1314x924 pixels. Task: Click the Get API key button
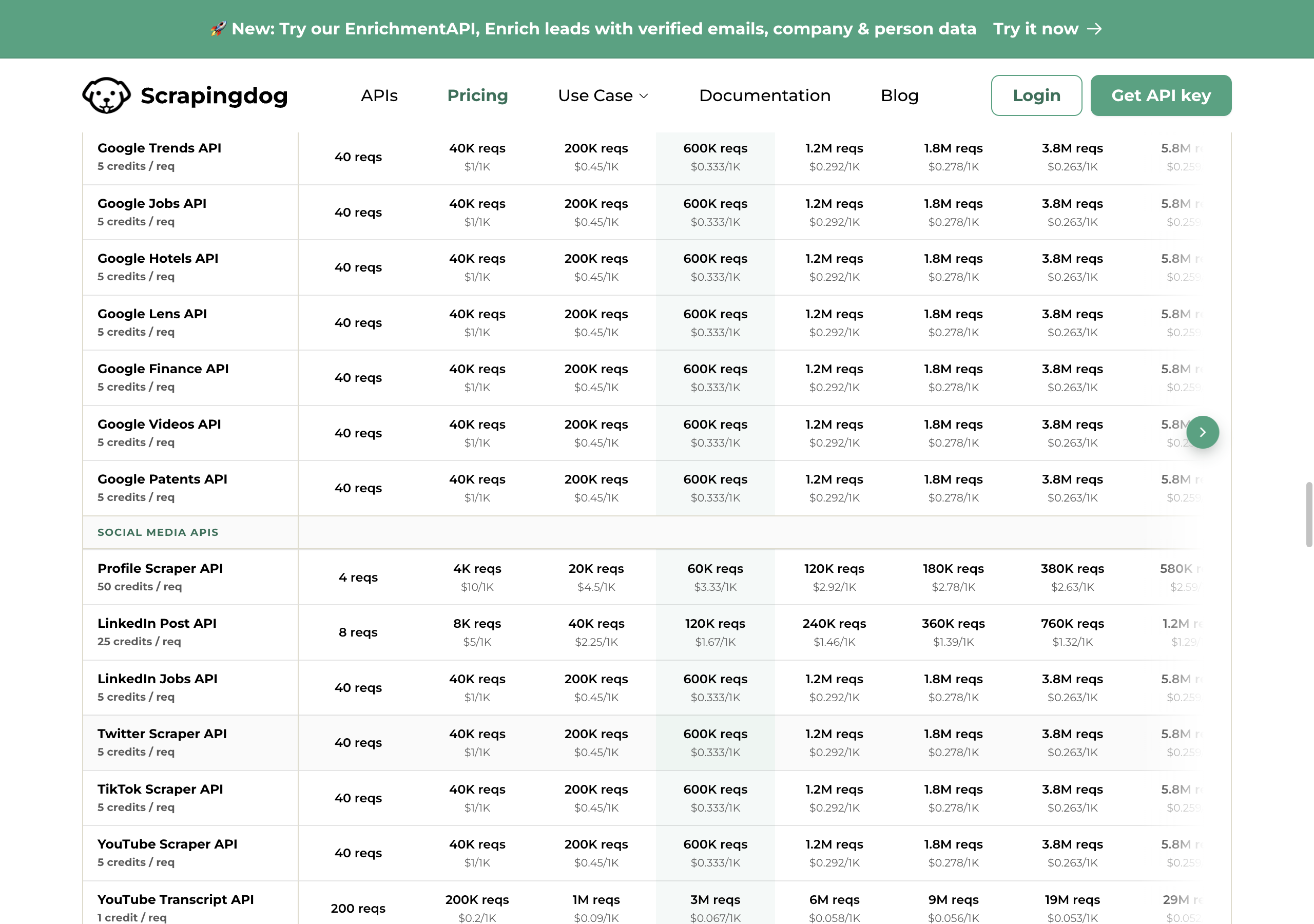pyautogui.click(x=1161, y=95)
